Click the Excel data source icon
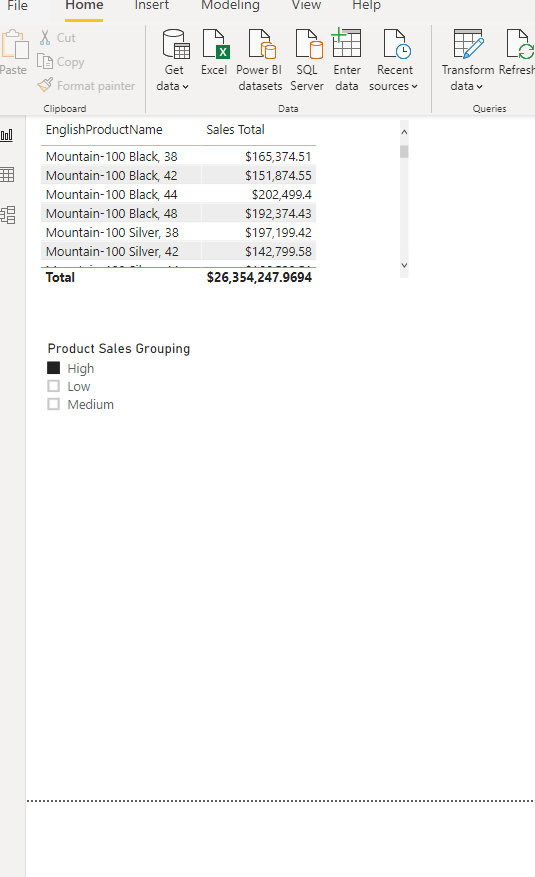Screen dimensions: 535x877 click(x=215, y=45)
